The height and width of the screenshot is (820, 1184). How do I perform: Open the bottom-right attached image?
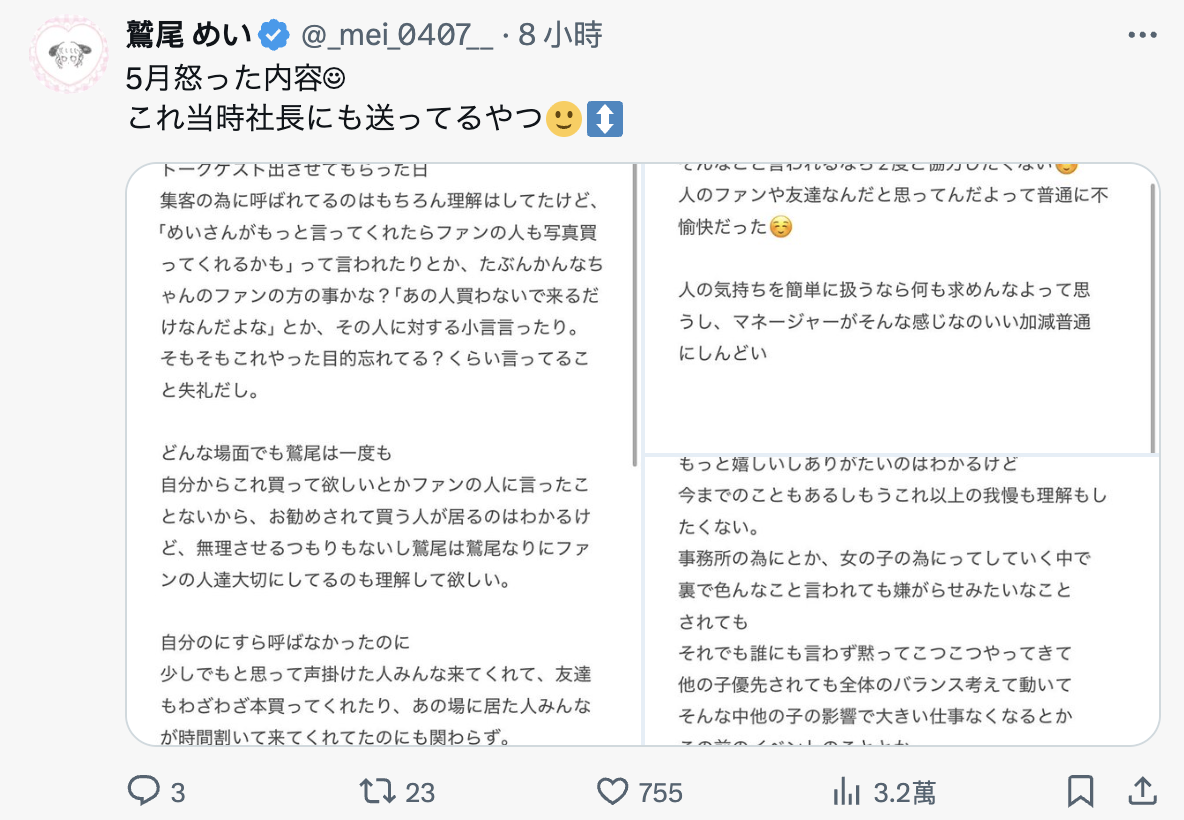pyautogui.click(x=901, y=600)
